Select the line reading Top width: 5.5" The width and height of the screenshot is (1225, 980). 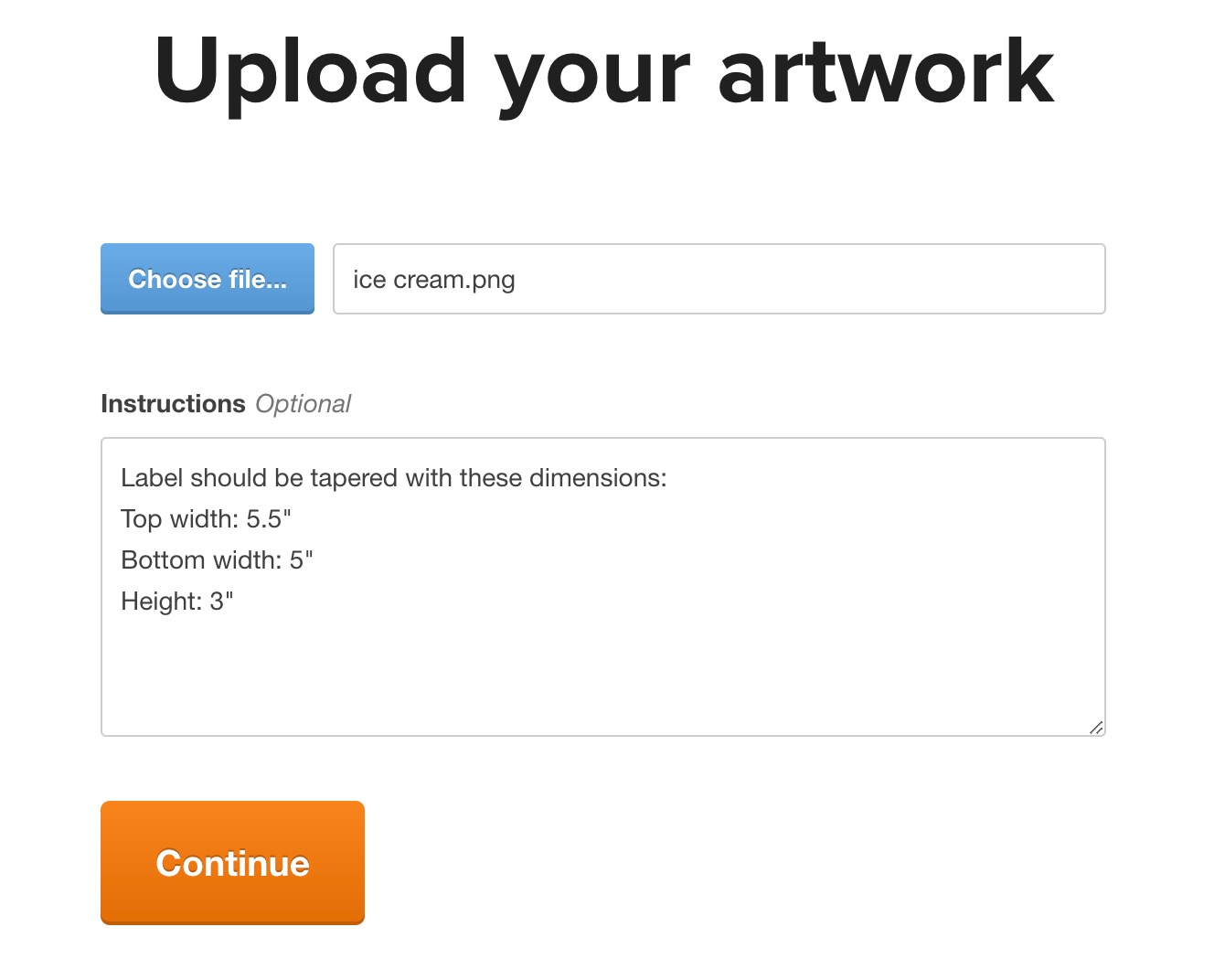click(206, 518)
